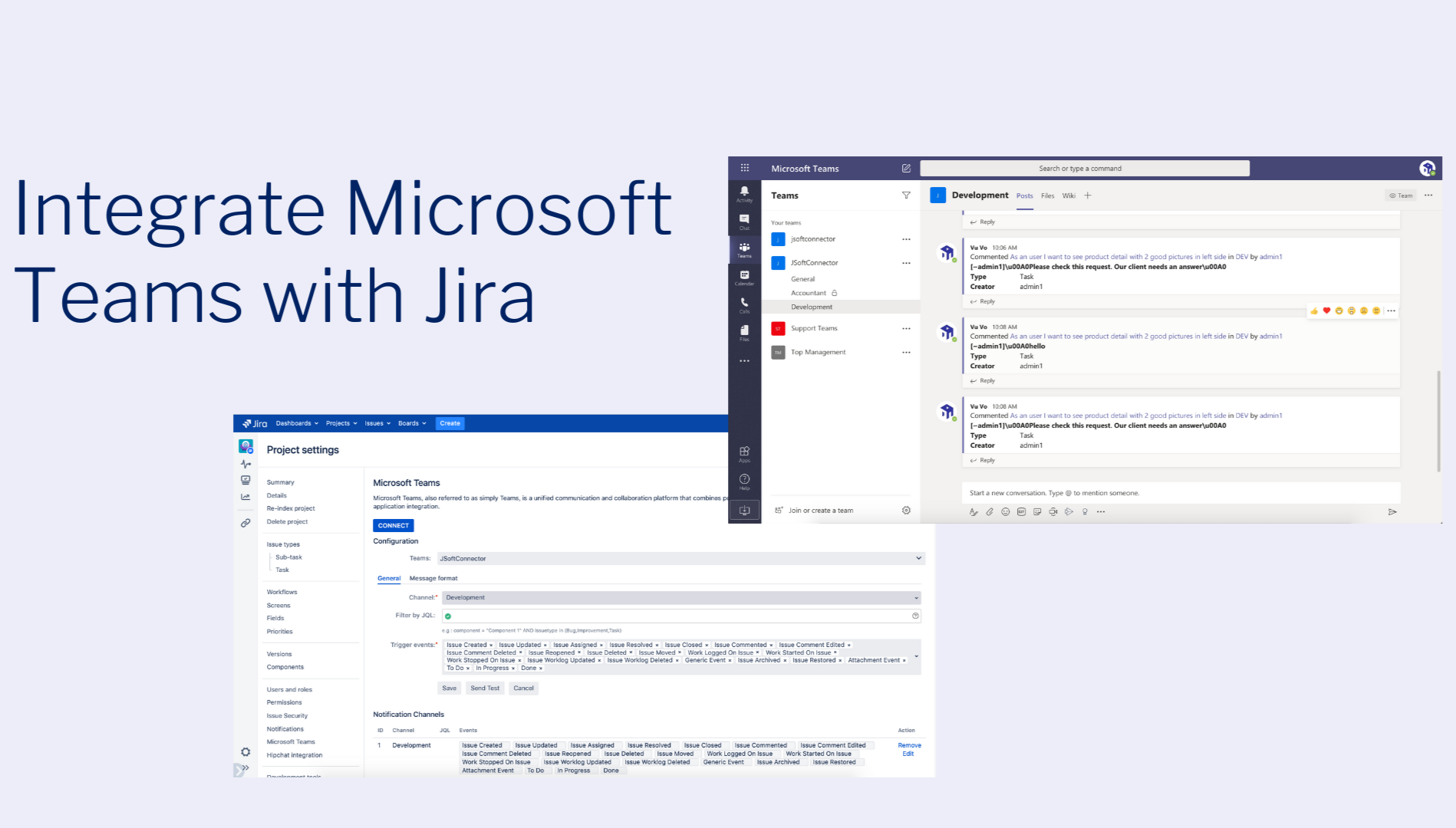Click the attach paperclip icon in compose bar
Viewport: 1456px width, 828px height.
[990, 511]
